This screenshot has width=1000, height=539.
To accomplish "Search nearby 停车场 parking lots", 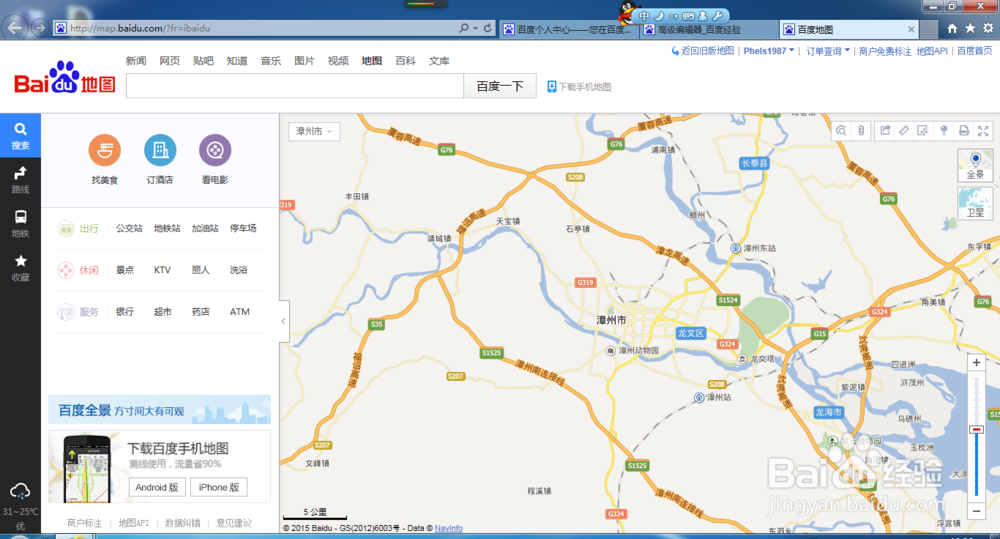I will click(x=243, y=228).
